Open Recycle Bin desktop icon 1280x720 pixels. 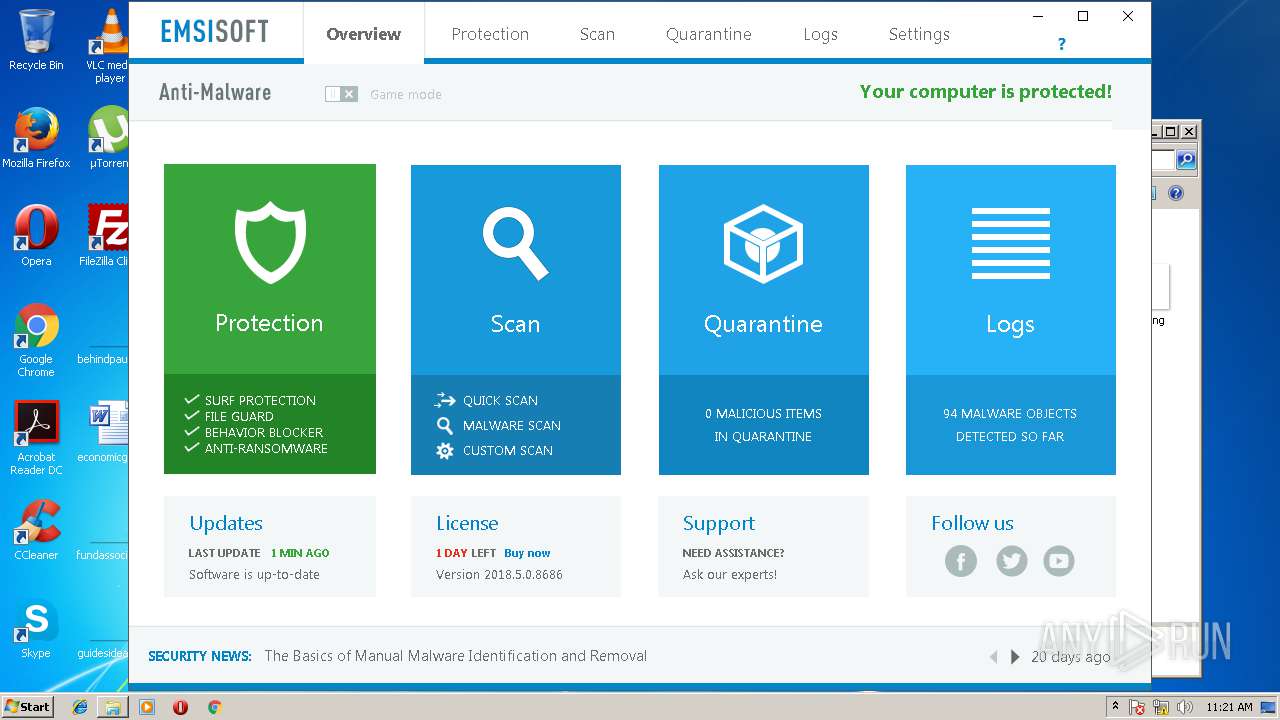[x=36, y=40]
